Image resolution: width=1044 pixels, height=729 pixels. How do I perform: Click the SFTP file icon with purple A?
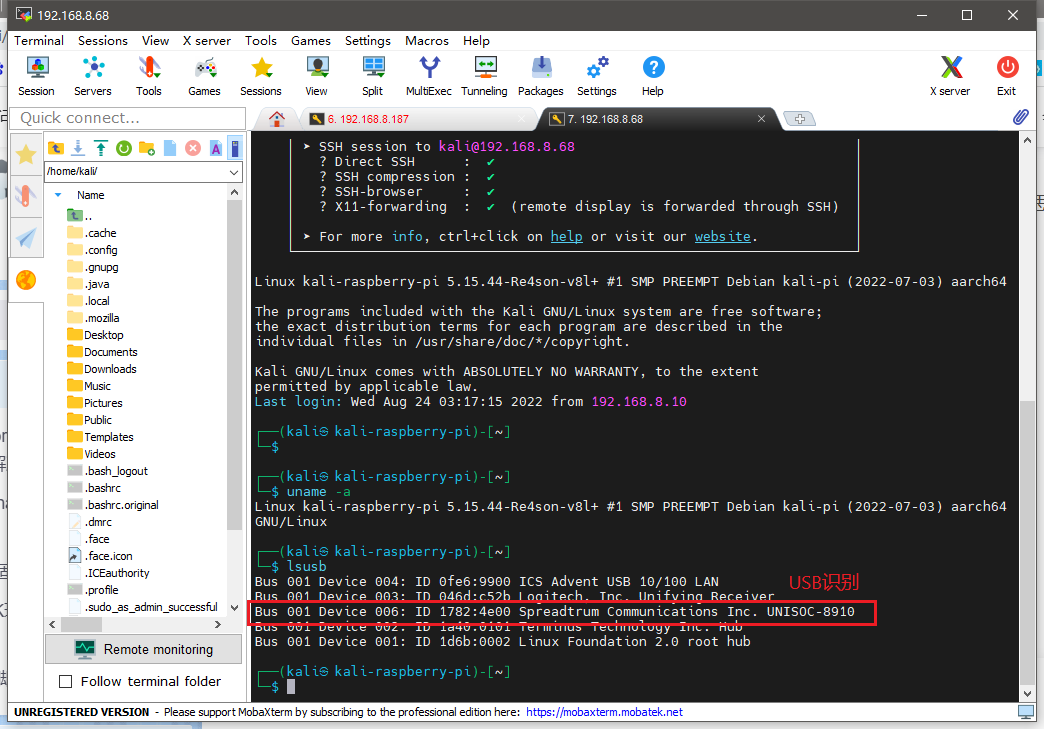point(216,148)
